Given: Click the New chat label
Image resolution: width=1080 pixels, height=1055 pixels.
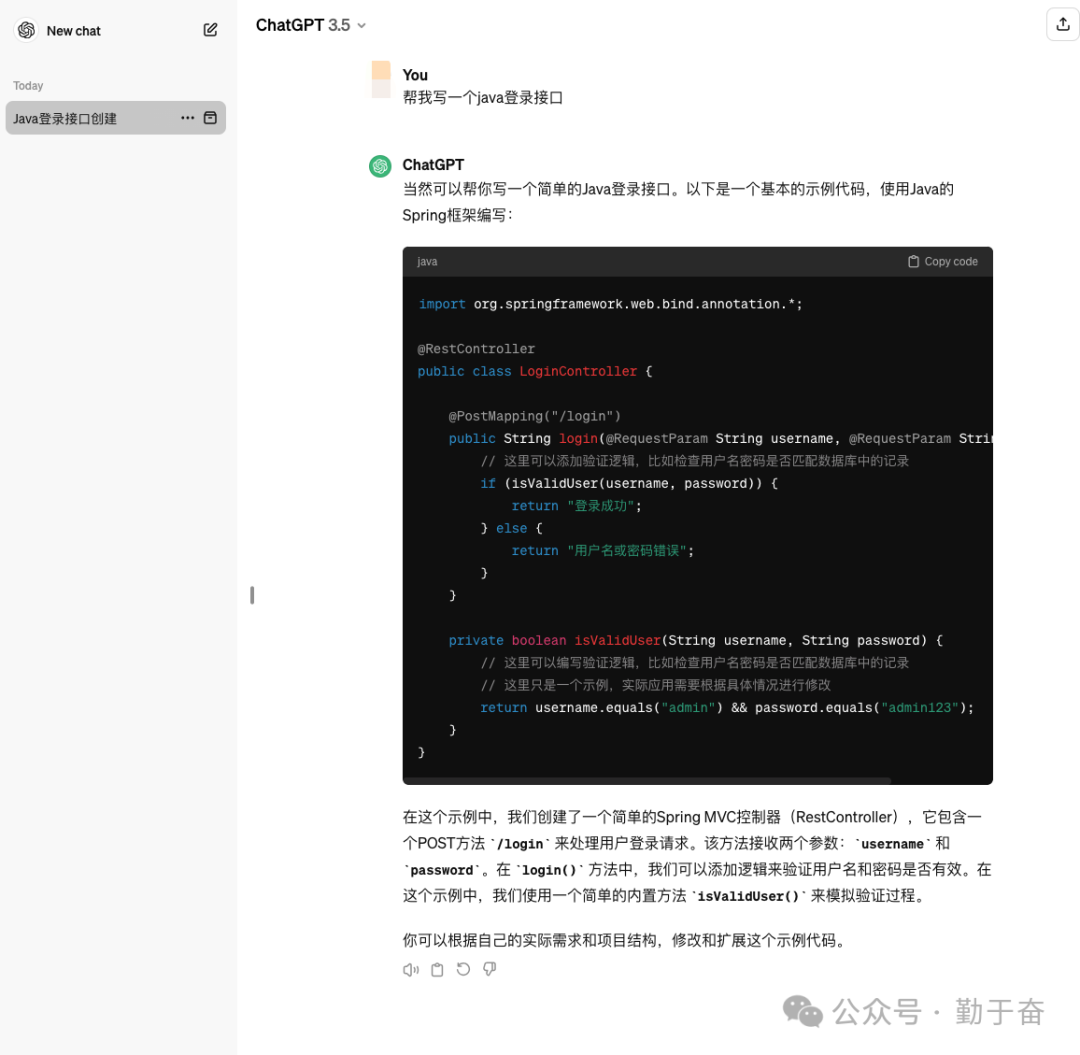Looking at the screenshot, I should tap(73, 31).
